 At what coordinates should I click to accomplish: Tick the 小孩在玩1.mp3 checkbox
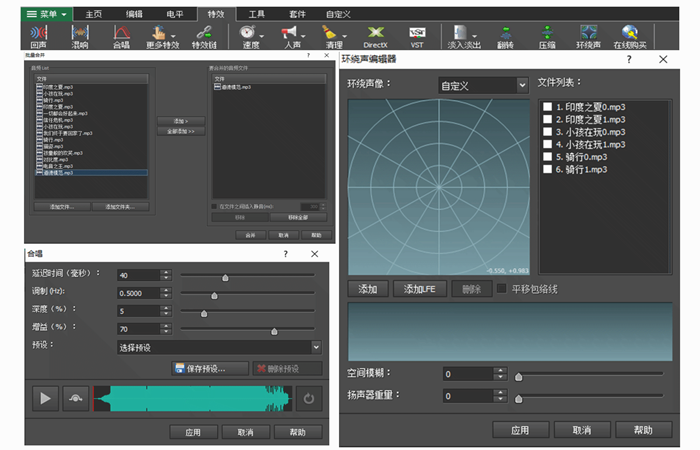(x=547, y=144)
